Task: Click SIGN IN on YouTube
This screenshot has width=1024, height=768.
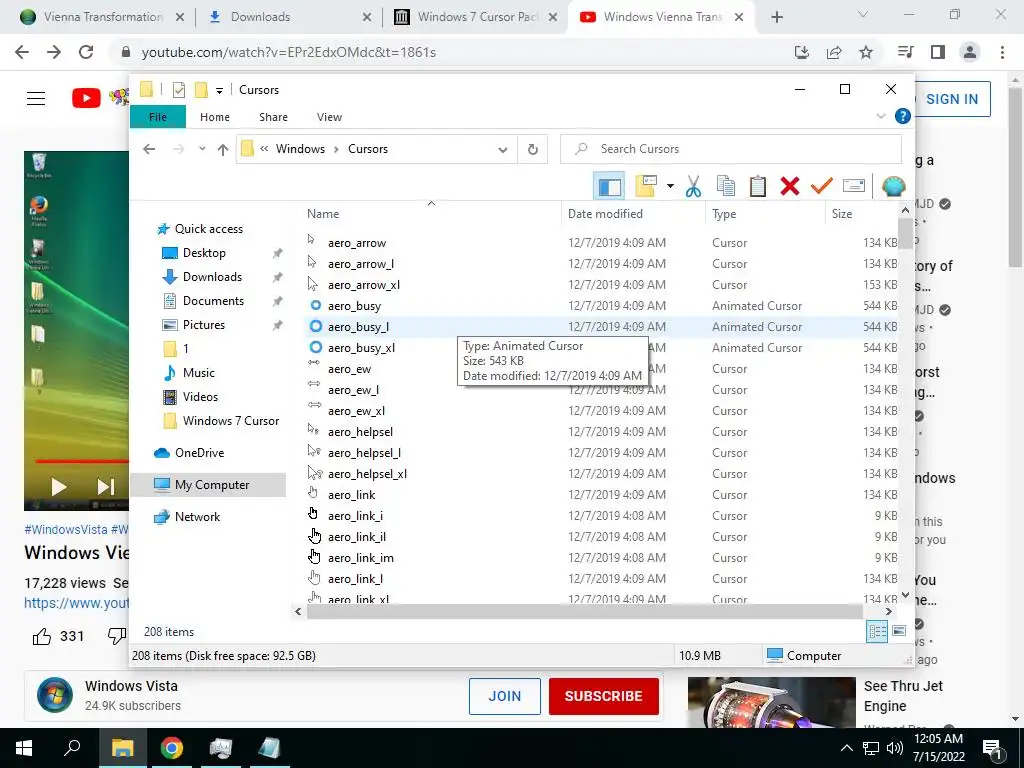Action: 952,99
